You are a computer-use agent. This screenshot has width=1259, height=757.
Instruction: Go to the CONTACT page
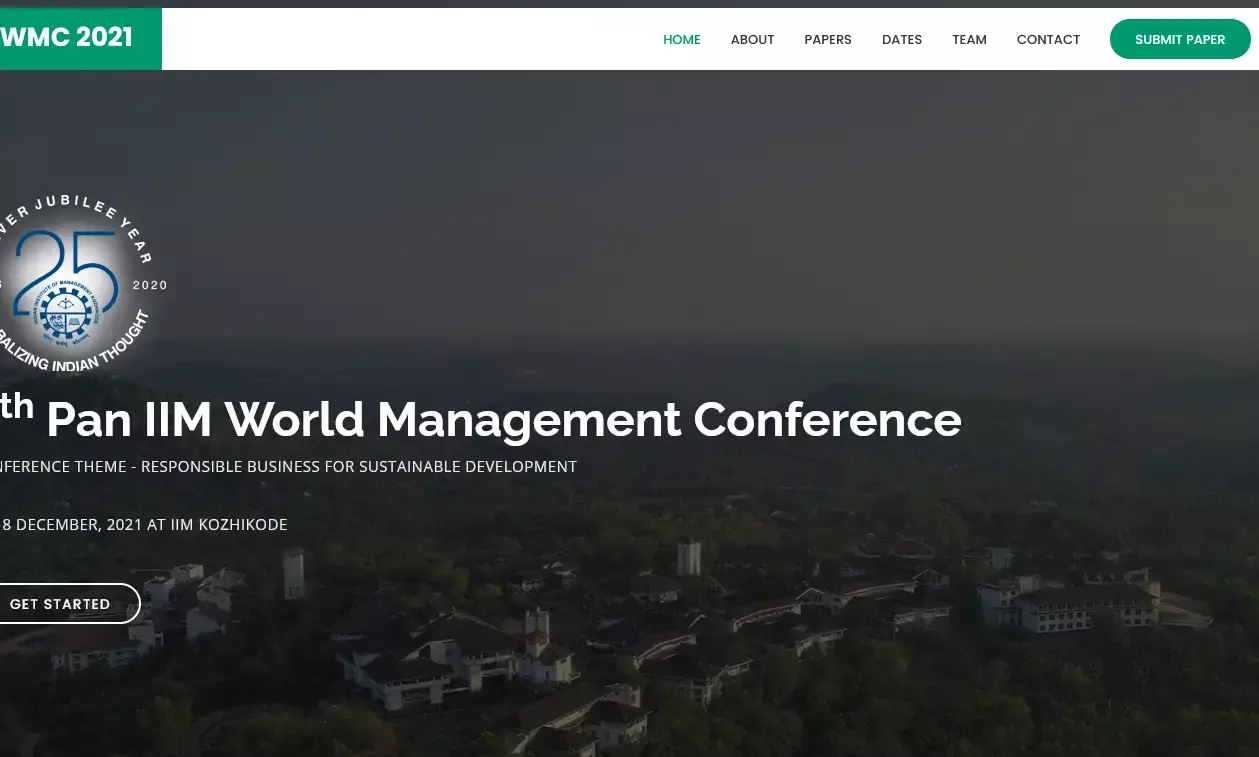click(x=1048, y=39)
